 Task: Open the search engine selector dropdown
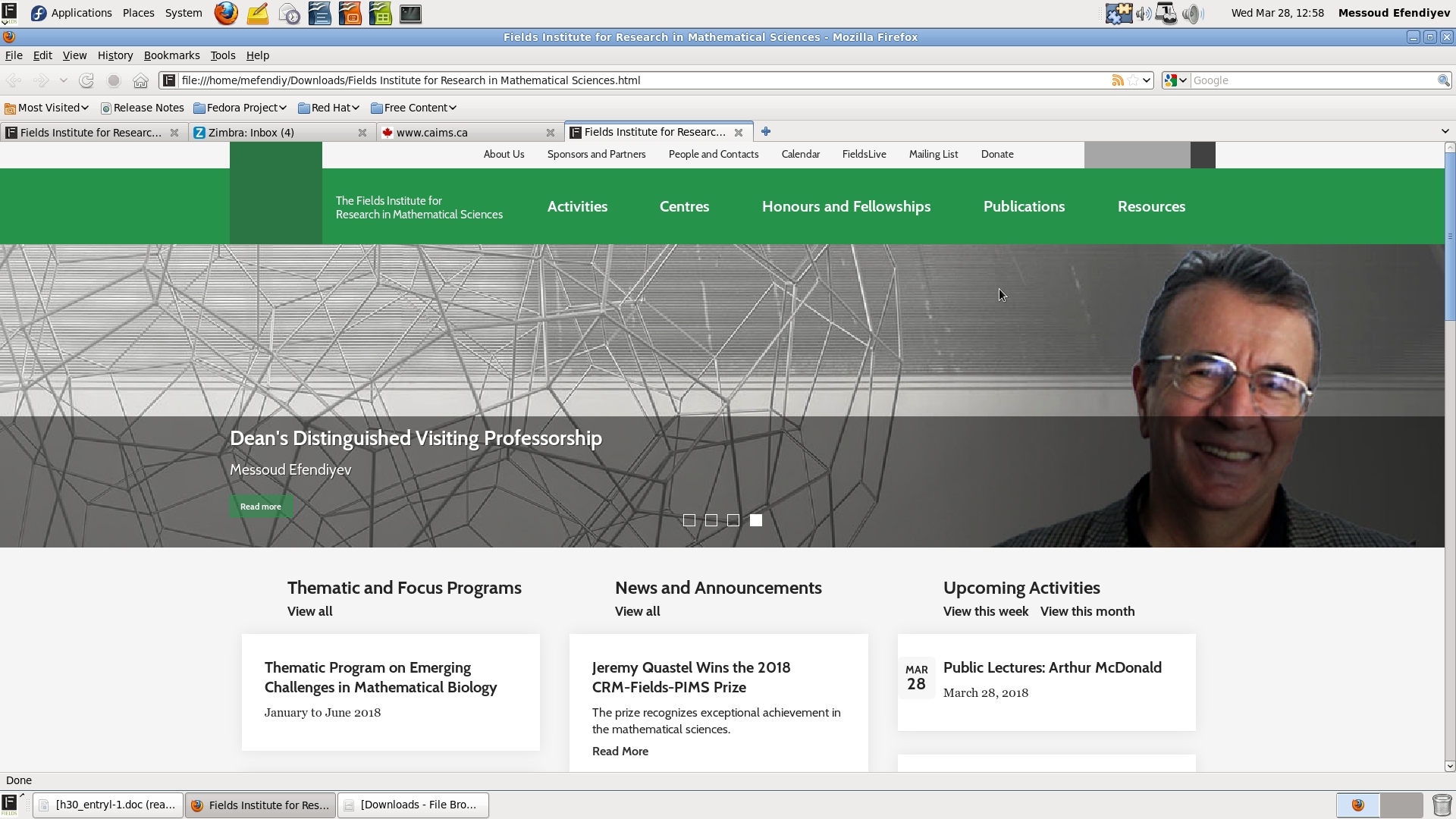click(1175, 80)
